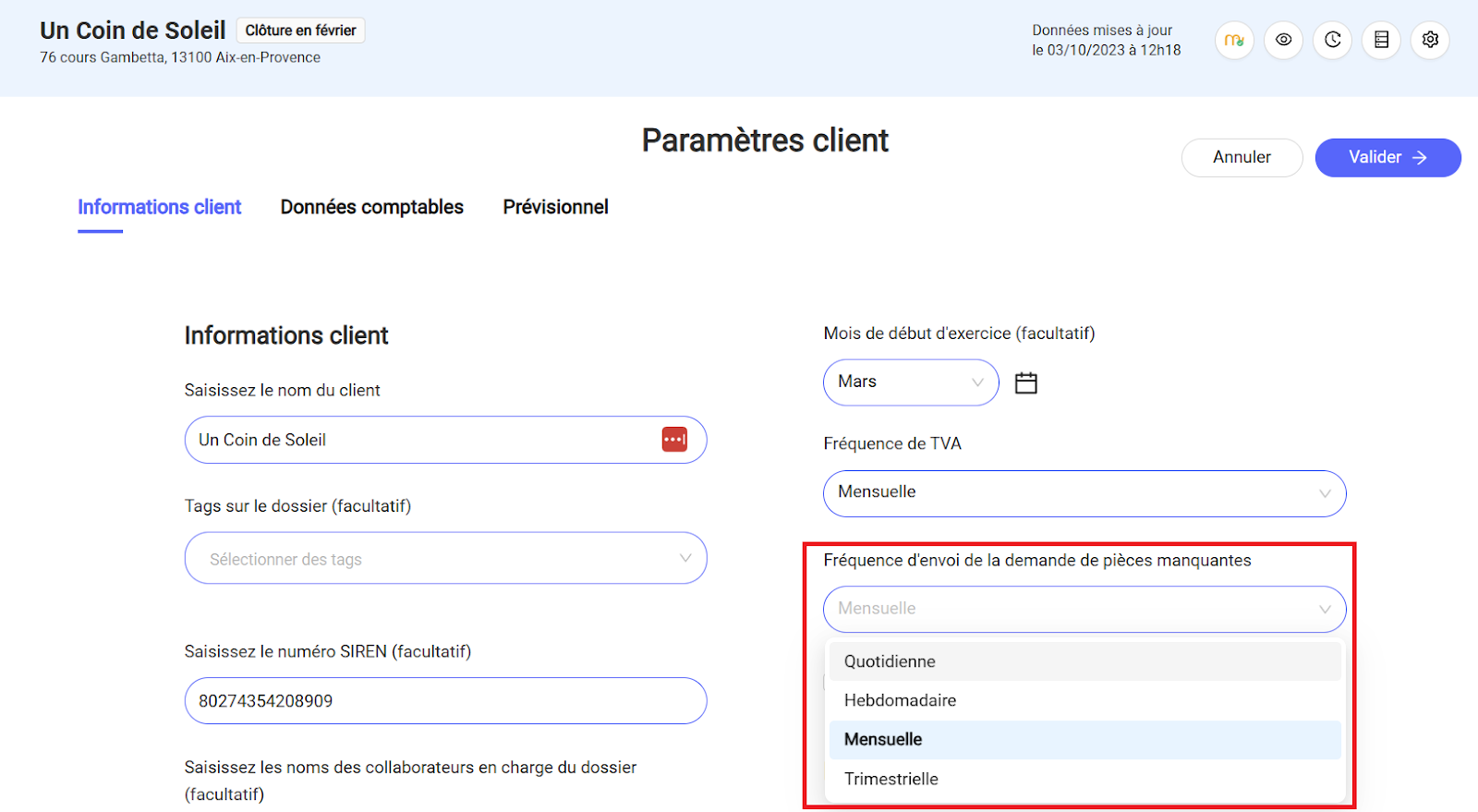Expand the Mars start month dropdown
Image resolution: width=1478 pixels, height=812 pixels.
pyautogui.click(x=910, y=382)
